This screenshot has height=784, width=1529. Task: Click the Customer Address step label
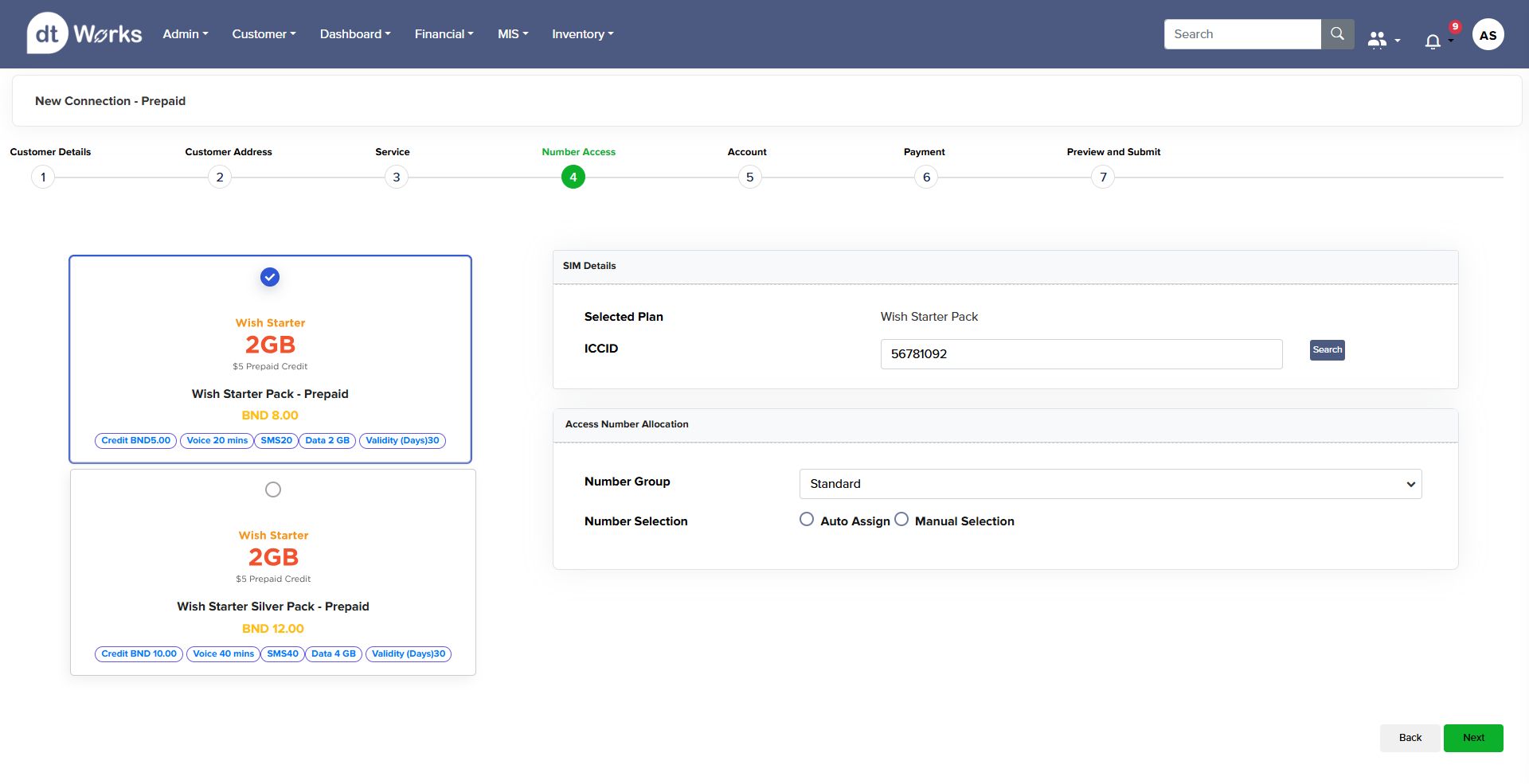tap(229, 152)
